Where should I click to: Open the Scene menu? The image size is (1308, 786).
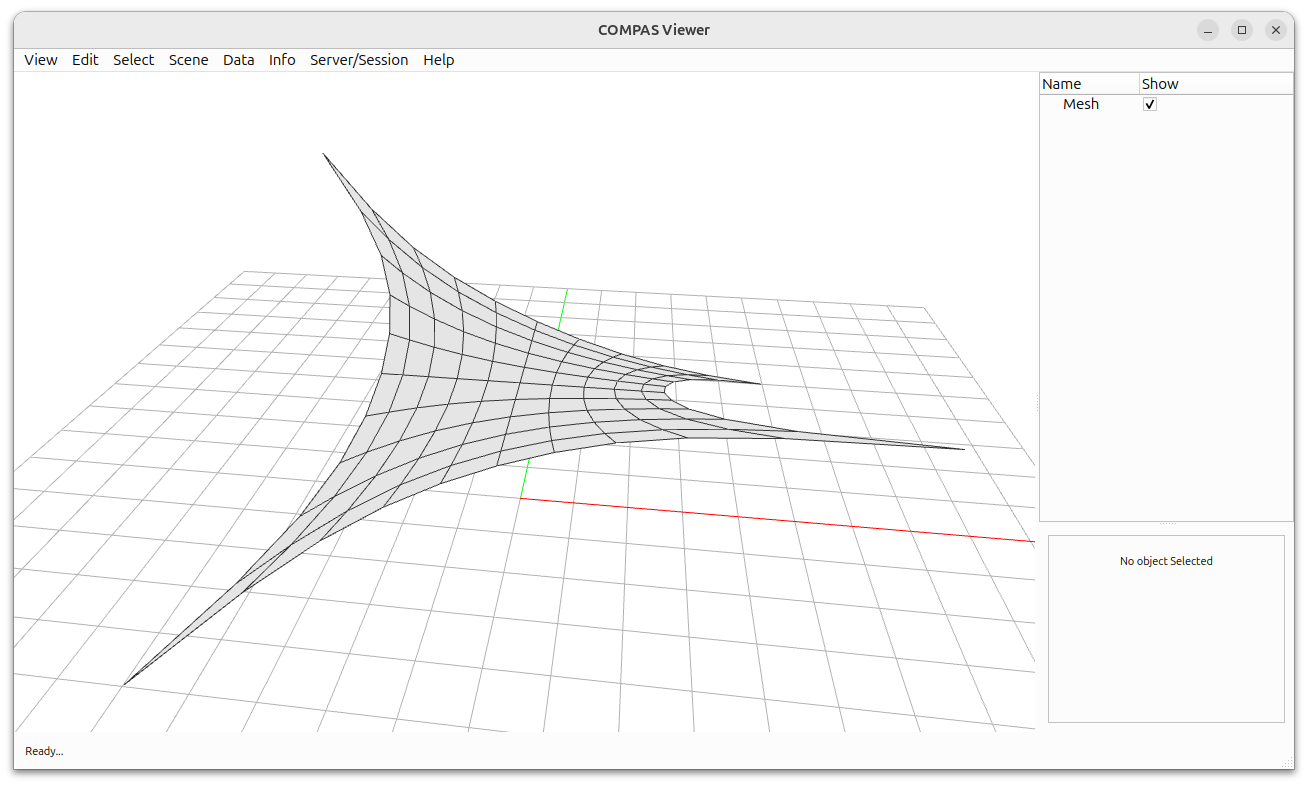click(x=188, y=60)
